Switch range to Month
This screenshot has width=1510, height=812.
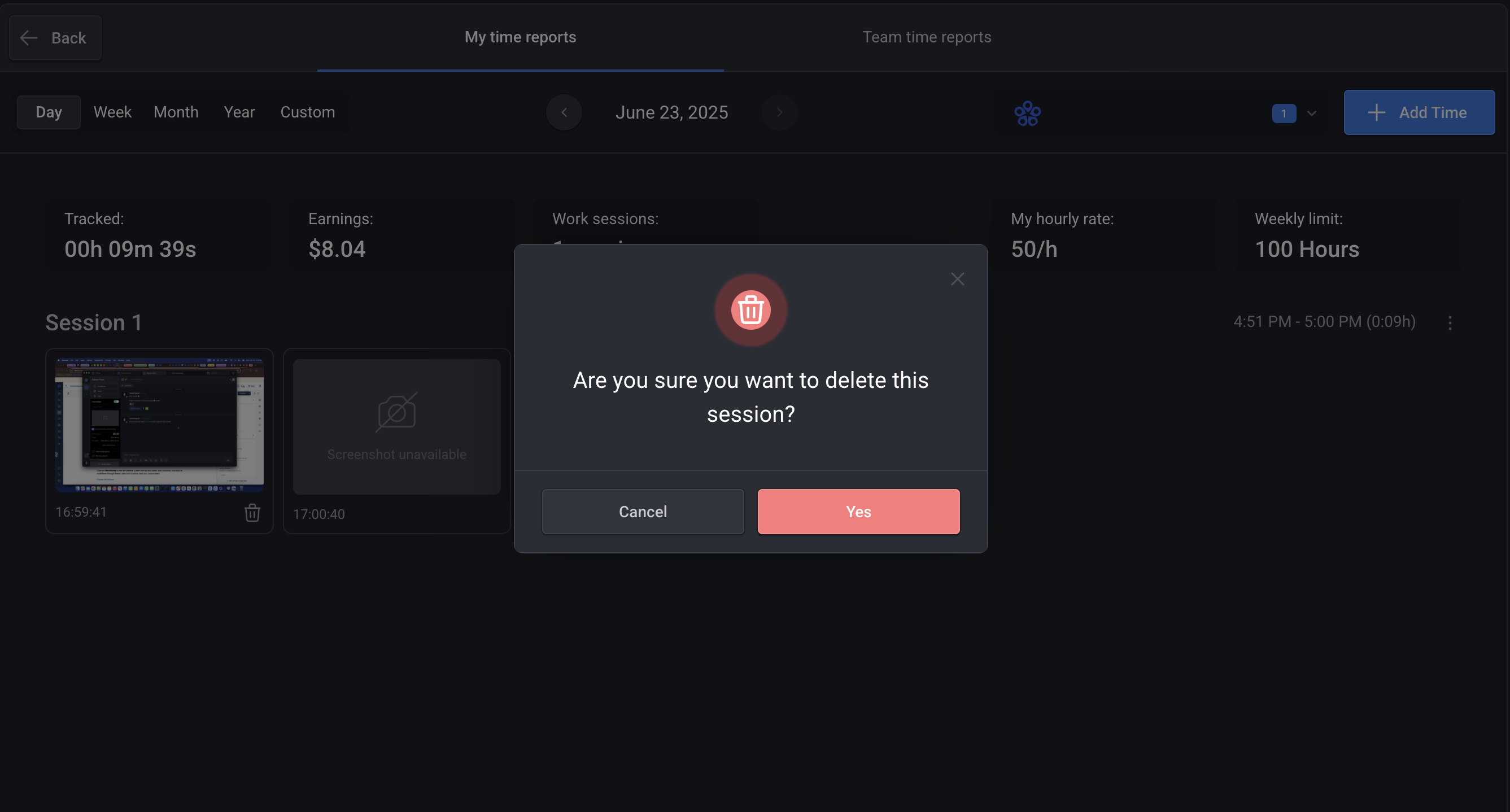click(x=176, y=112)
